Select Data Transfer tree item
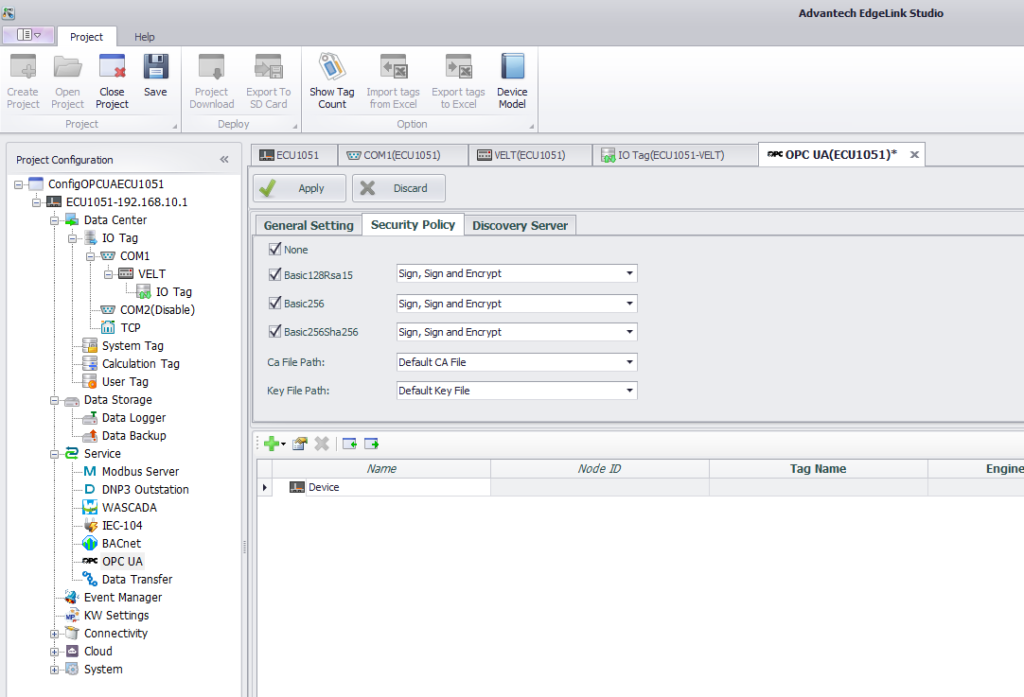Screen dimensions: 1024x697 pyautogui.click(x=136, y=579)
